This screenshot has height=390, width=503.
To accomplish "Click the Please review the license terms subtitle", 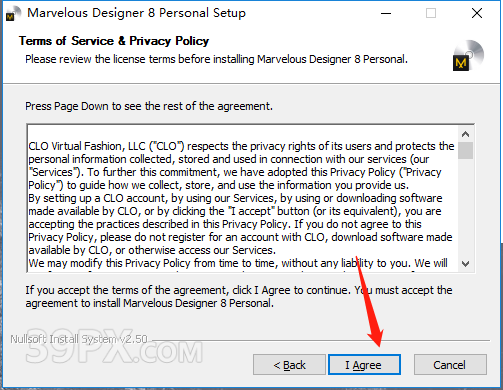I will (x=216, y=59).
